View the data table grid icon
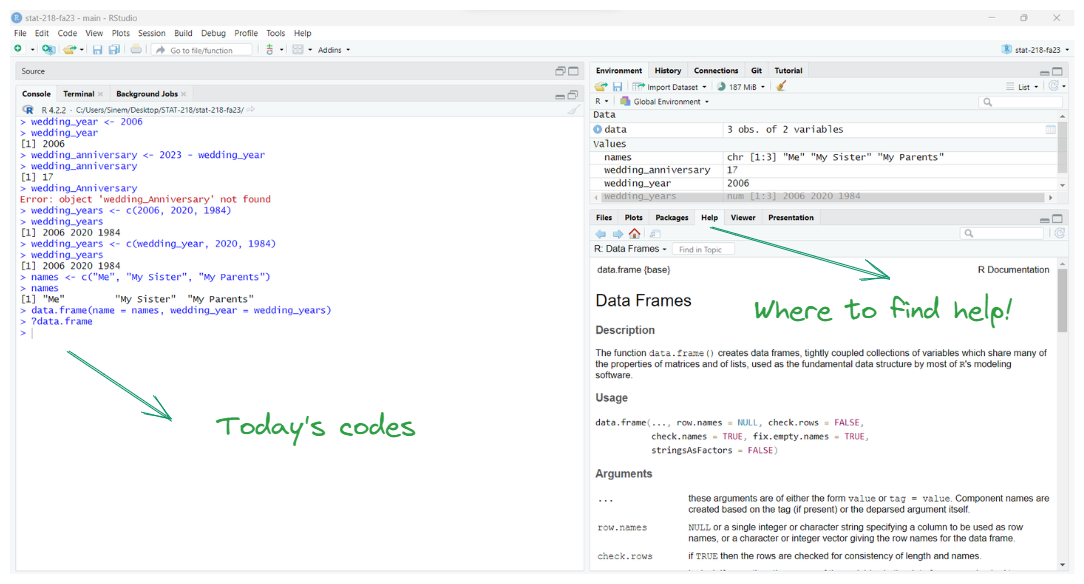Image resolution: width=1084 pixels, height=584 pixels. 1050,130
